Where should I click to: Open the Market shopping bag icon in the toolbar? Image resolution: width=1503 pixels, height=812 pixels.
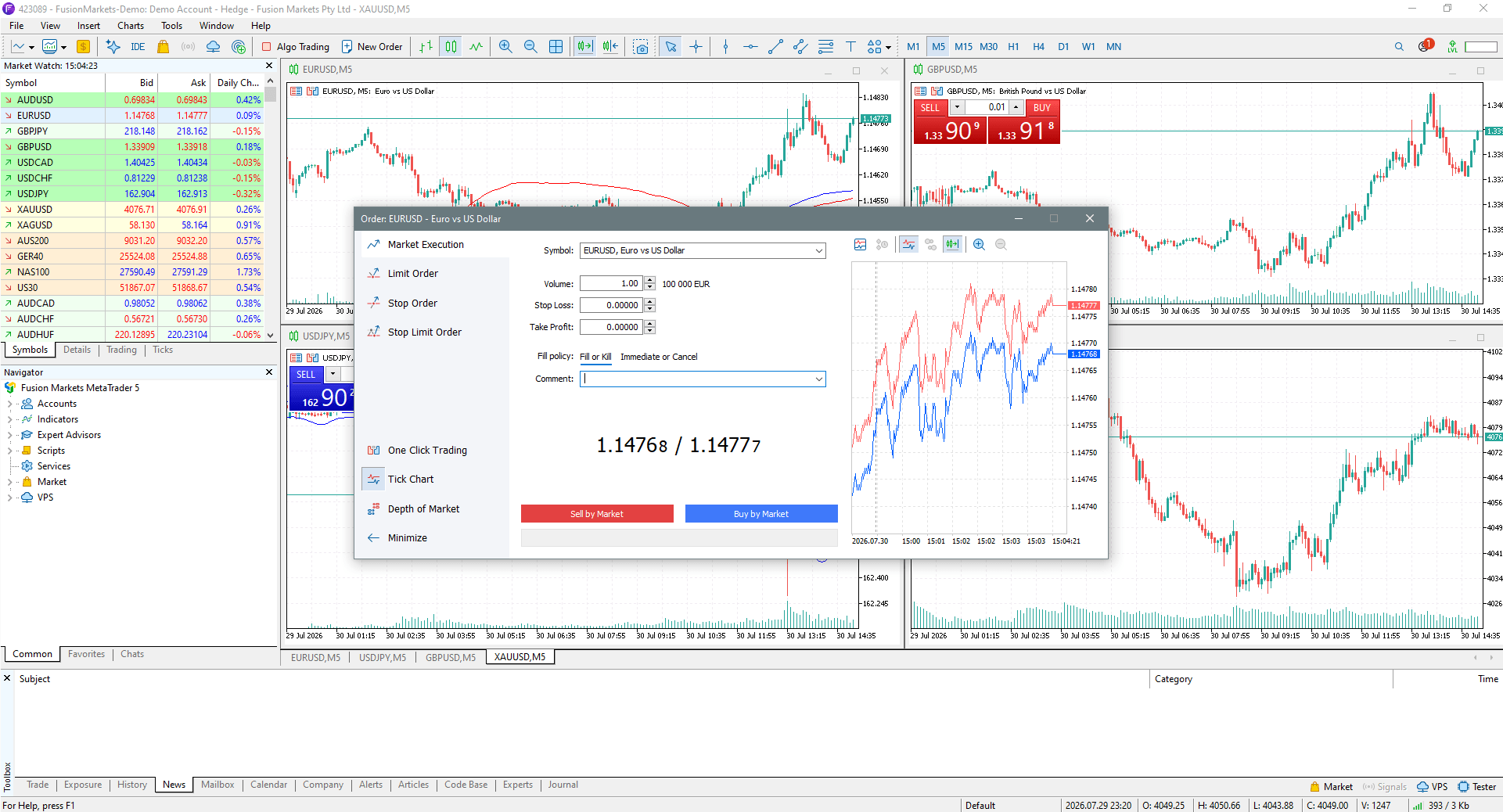click(x=163, y=47)
